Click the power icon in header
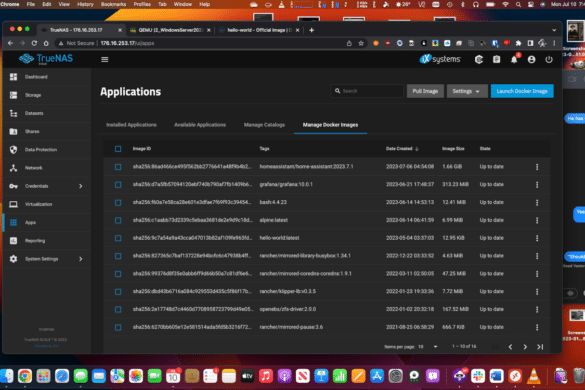Screen dimensions: 585x390 (549, 59)
